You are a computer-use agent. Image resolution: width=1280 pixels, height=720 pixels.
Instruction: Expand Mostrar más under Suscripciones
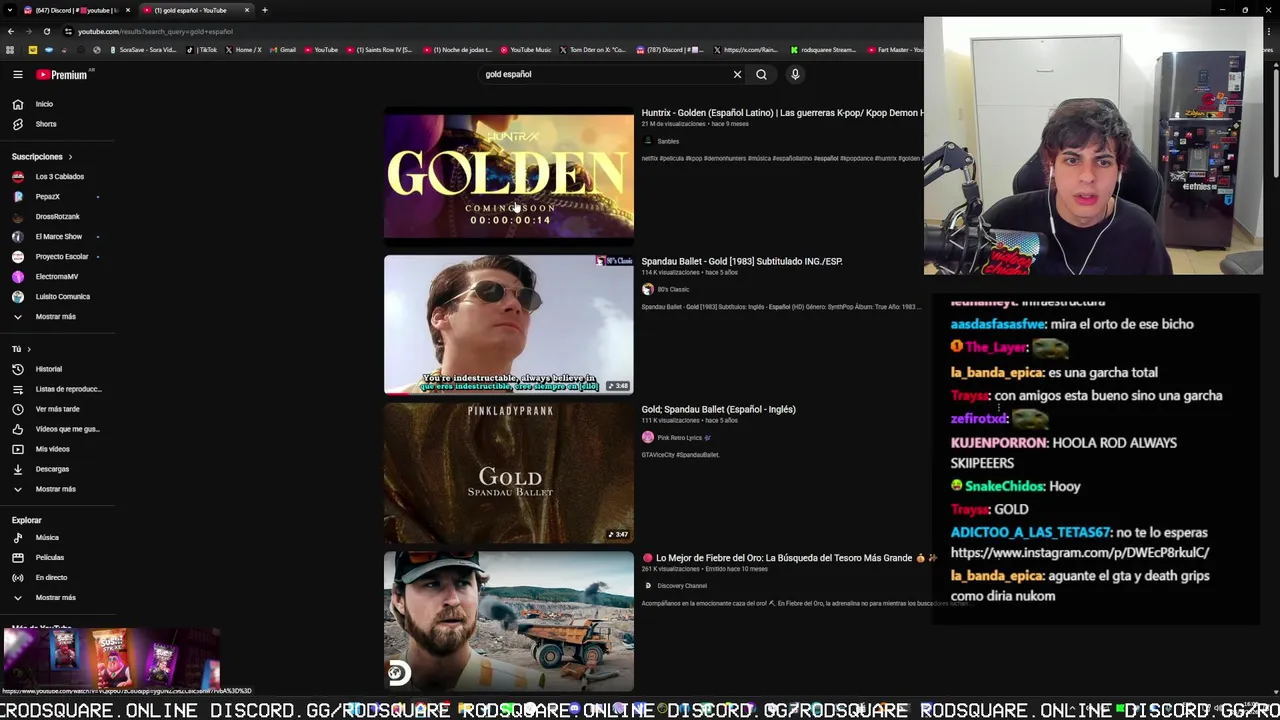(55, 317)
